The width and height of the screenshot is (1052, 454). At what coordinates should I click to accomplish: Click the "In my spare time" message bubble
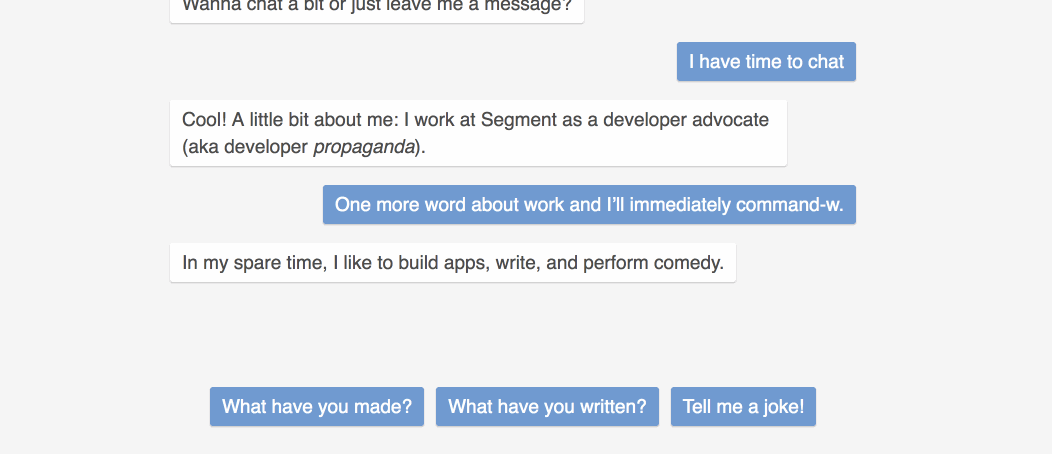[x=453, y=262]
